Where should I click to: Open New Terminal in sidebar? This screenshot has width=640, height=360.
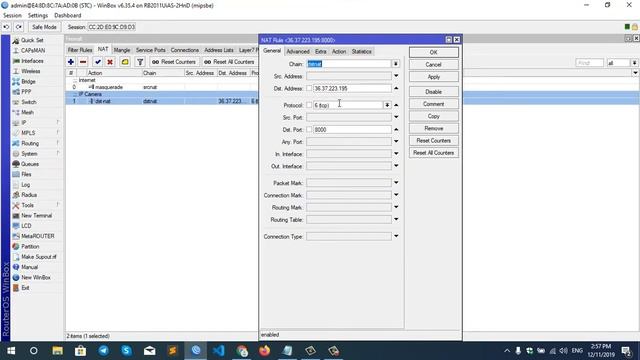pos(36,216)
